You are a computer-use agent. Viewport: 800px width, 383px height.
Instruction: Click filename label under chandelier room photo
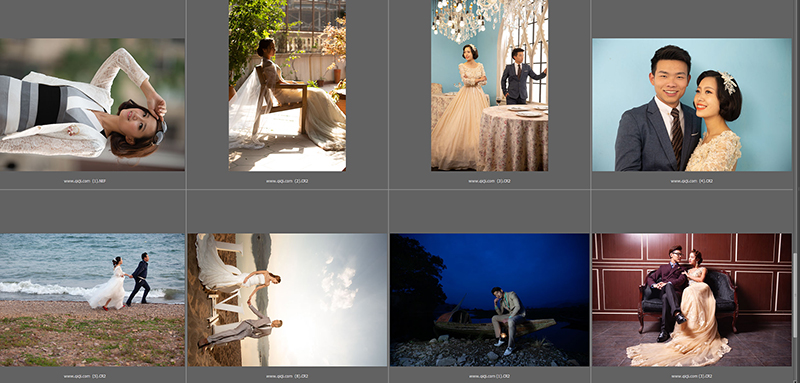pos(489,181)
